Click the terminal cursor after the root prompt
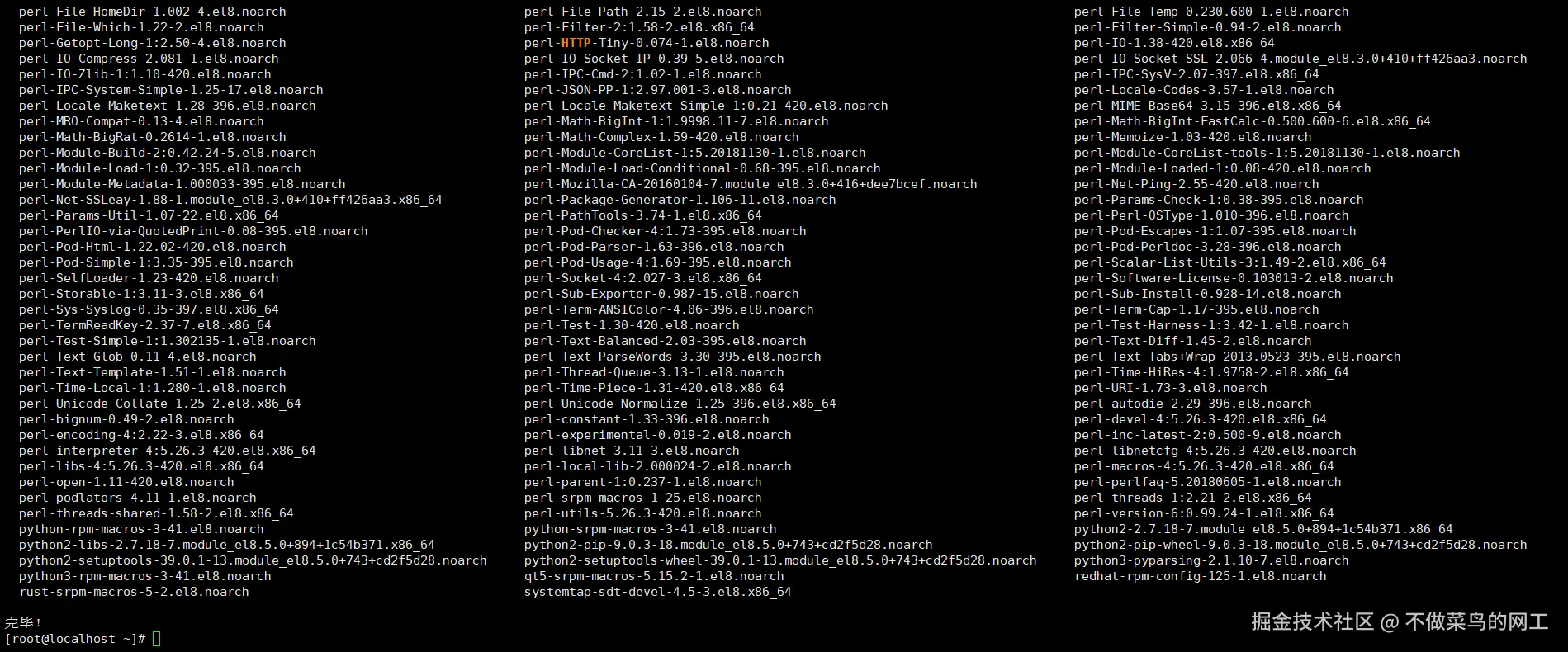This screenshot has width=1568, height=652. pos(157,639)
